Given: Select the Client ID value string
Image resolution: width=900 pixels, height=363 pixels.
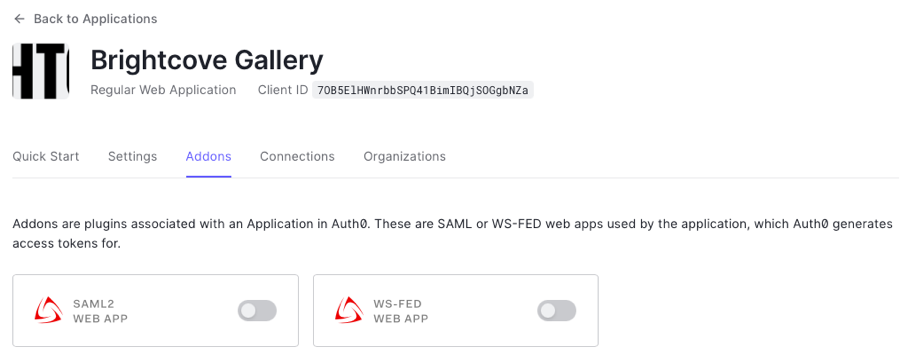Looking at the screenshot, I should [x=423, y=90].
